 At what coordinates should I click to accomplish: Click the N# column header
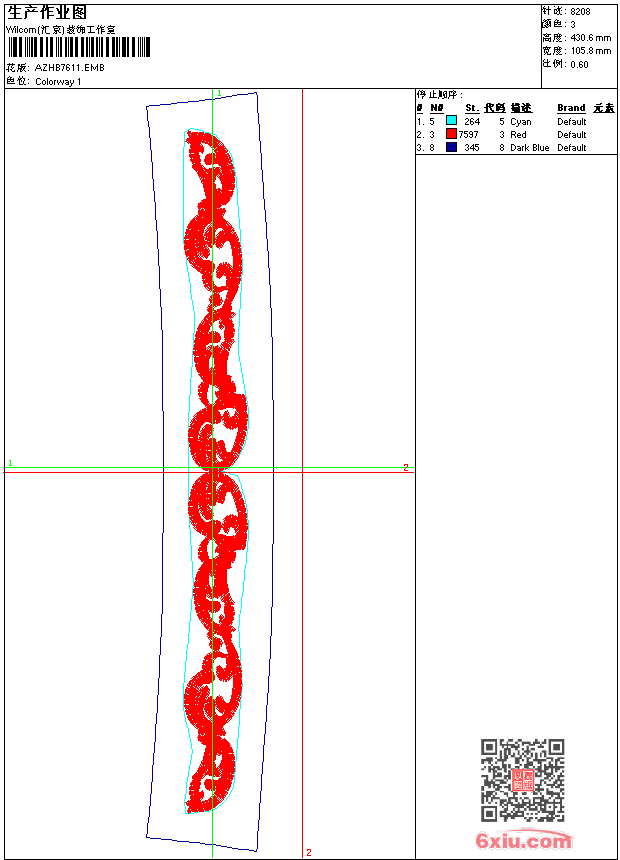coord(437,108)
